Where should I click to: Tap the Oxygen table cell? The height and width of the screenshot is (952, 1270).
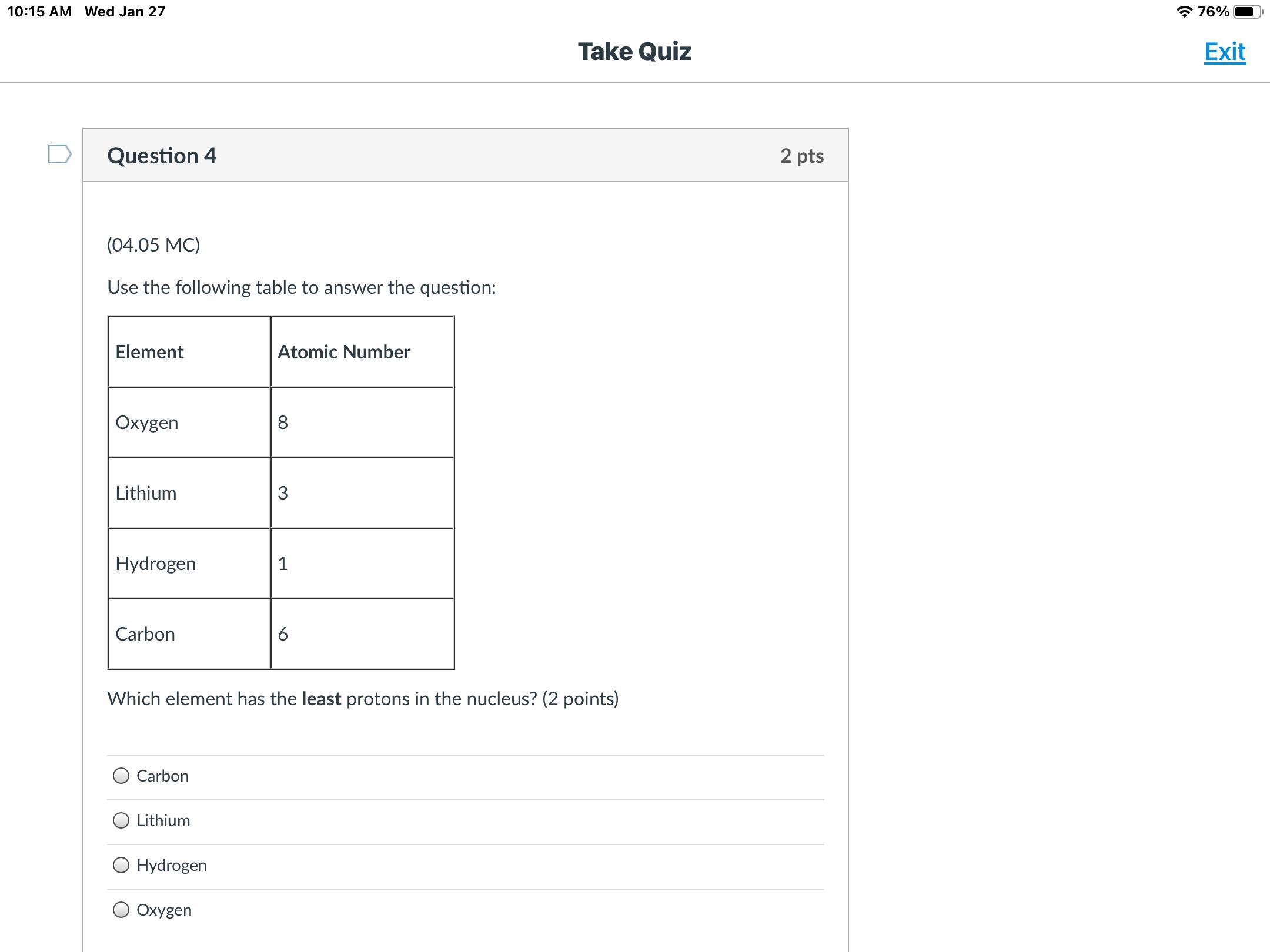pyautogui.click(x=189, y=422)
